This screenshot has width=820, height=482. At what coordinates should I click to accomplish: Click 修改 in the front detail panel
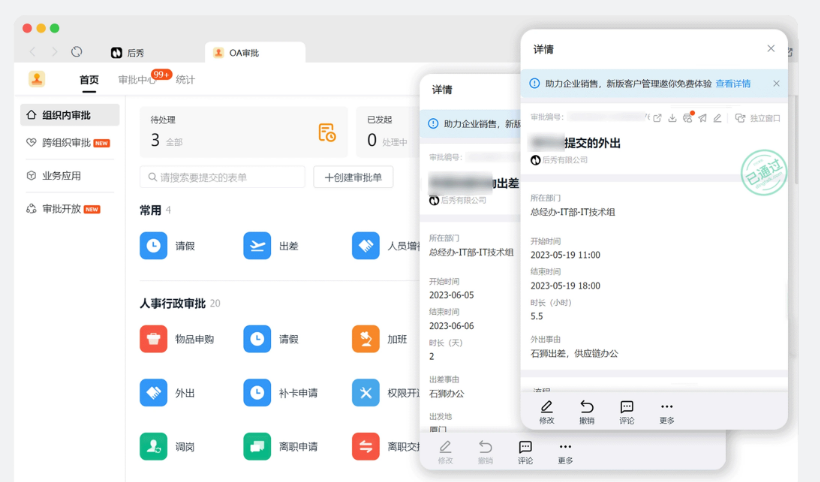[x=547, y=411]
